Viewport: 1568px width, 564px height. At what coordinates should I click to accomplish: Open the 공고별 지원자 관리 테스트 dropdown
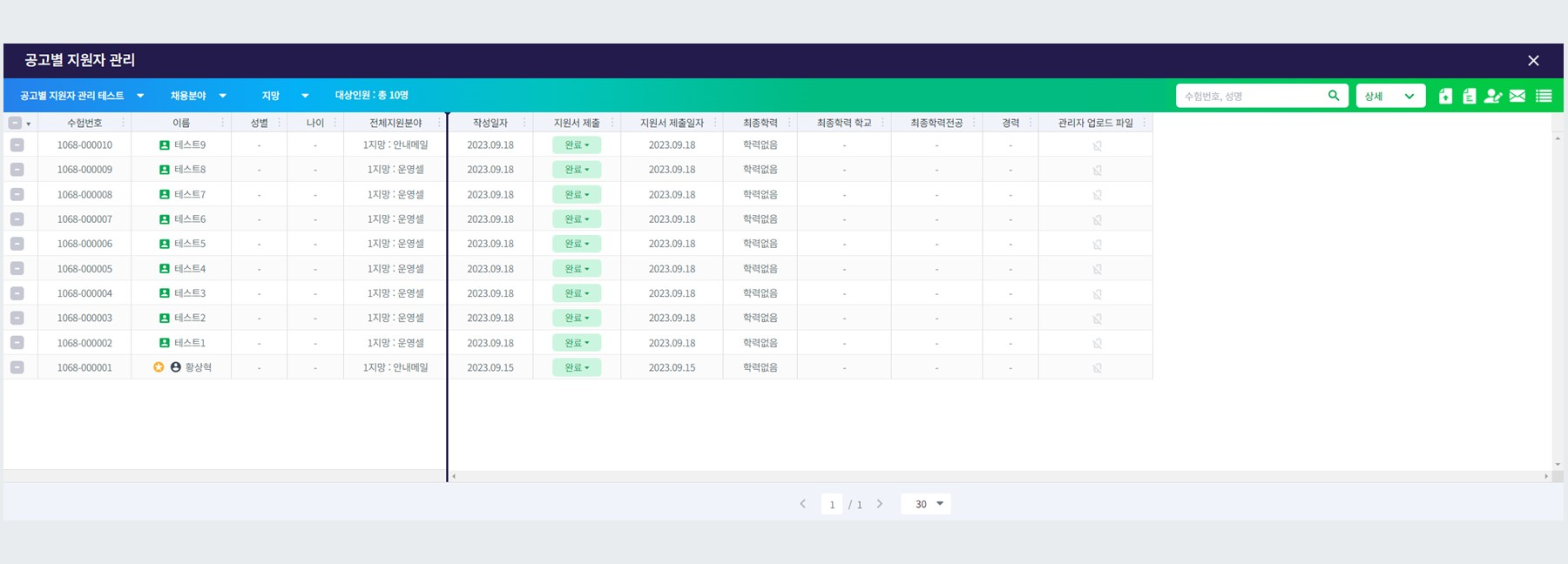[81, 96]
